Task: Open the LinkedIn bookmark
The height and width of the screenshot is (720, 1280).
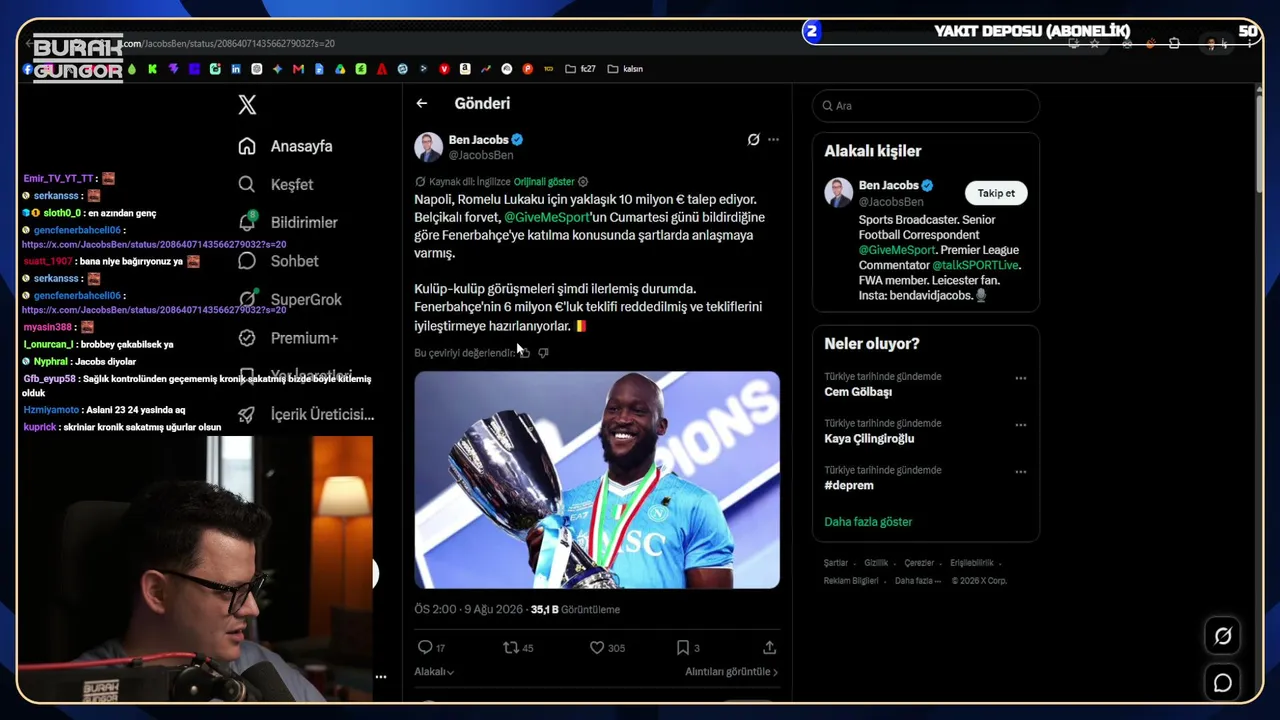Action: 236,69
